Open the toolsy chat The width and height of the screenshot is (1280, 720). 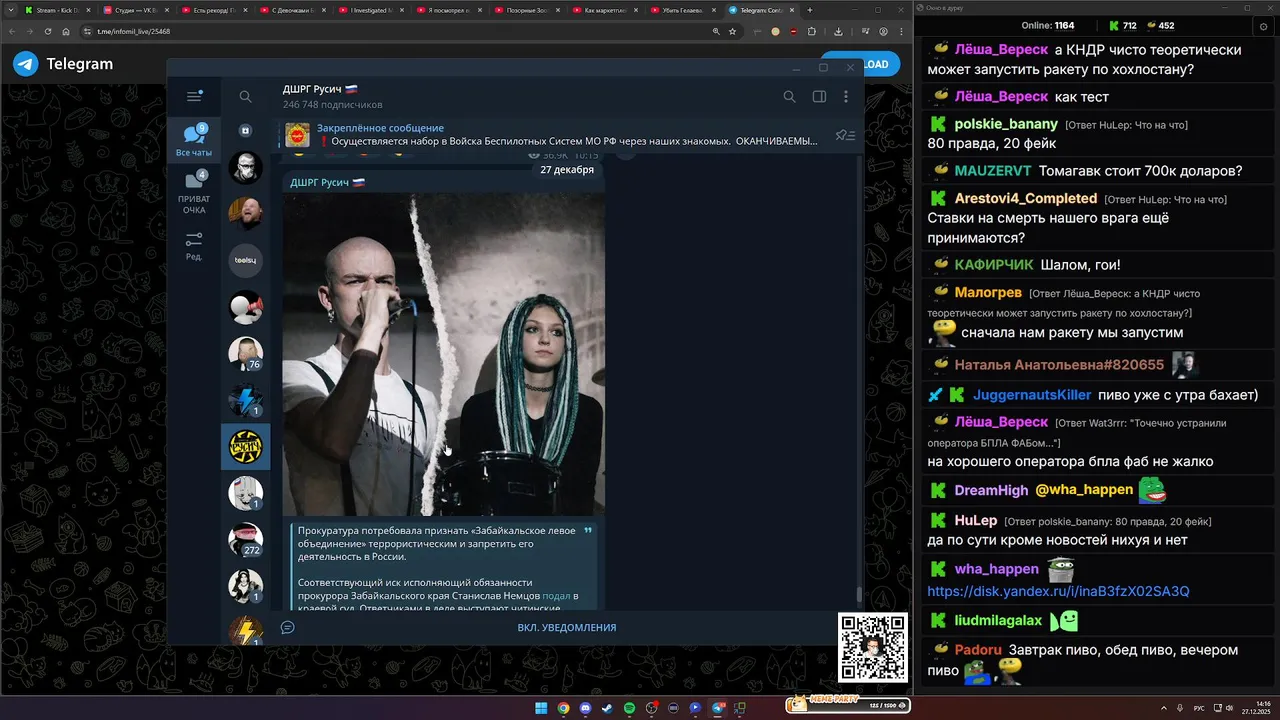click(245, 260)
